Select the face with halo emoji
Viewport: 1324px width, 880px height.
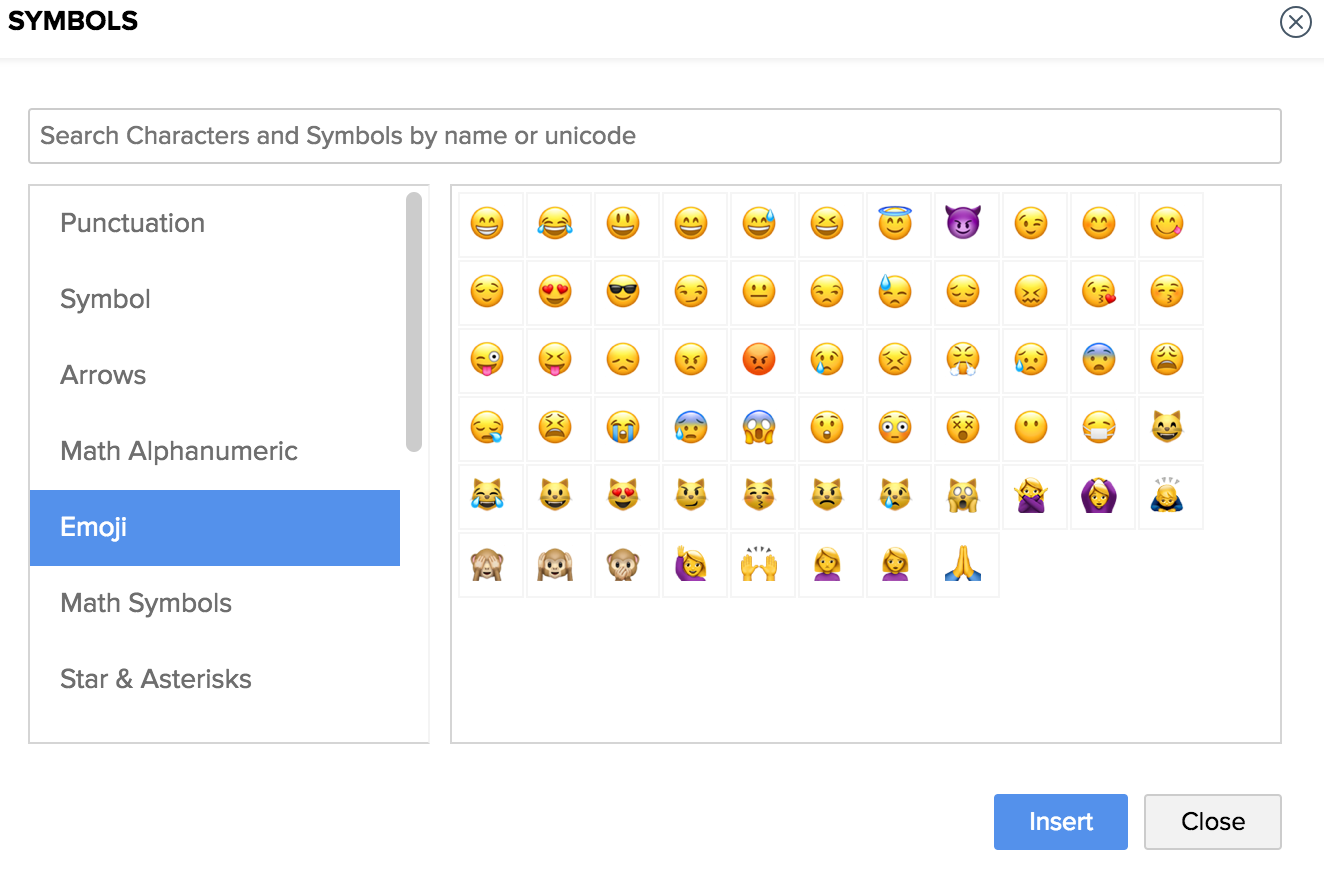click(x=895, y=224)
